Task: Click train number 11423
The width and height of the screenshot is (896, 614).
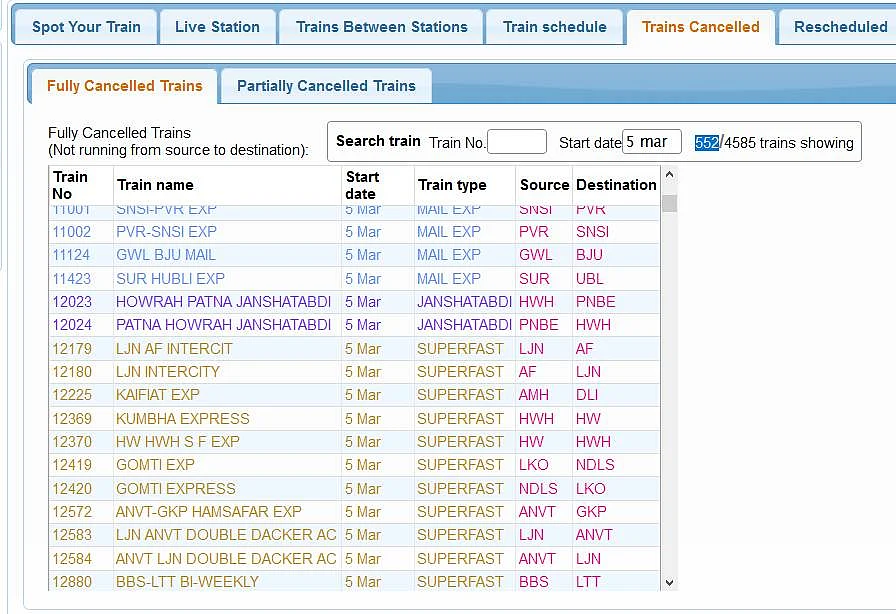Action: (71, 279)
